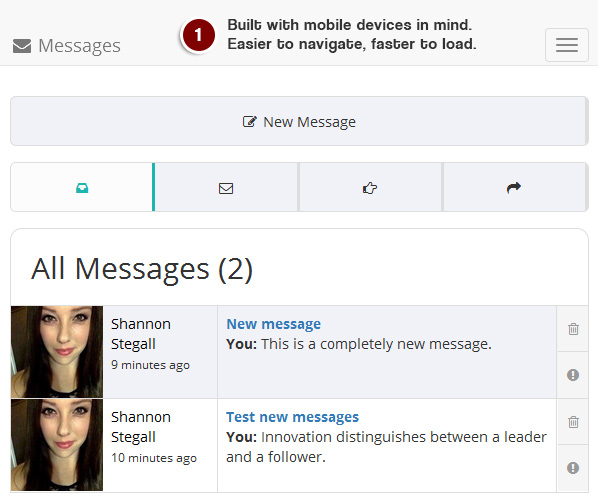The image size is (598, 500).
Task: Open the hamburger navigation menu
Action: (567, 45)
